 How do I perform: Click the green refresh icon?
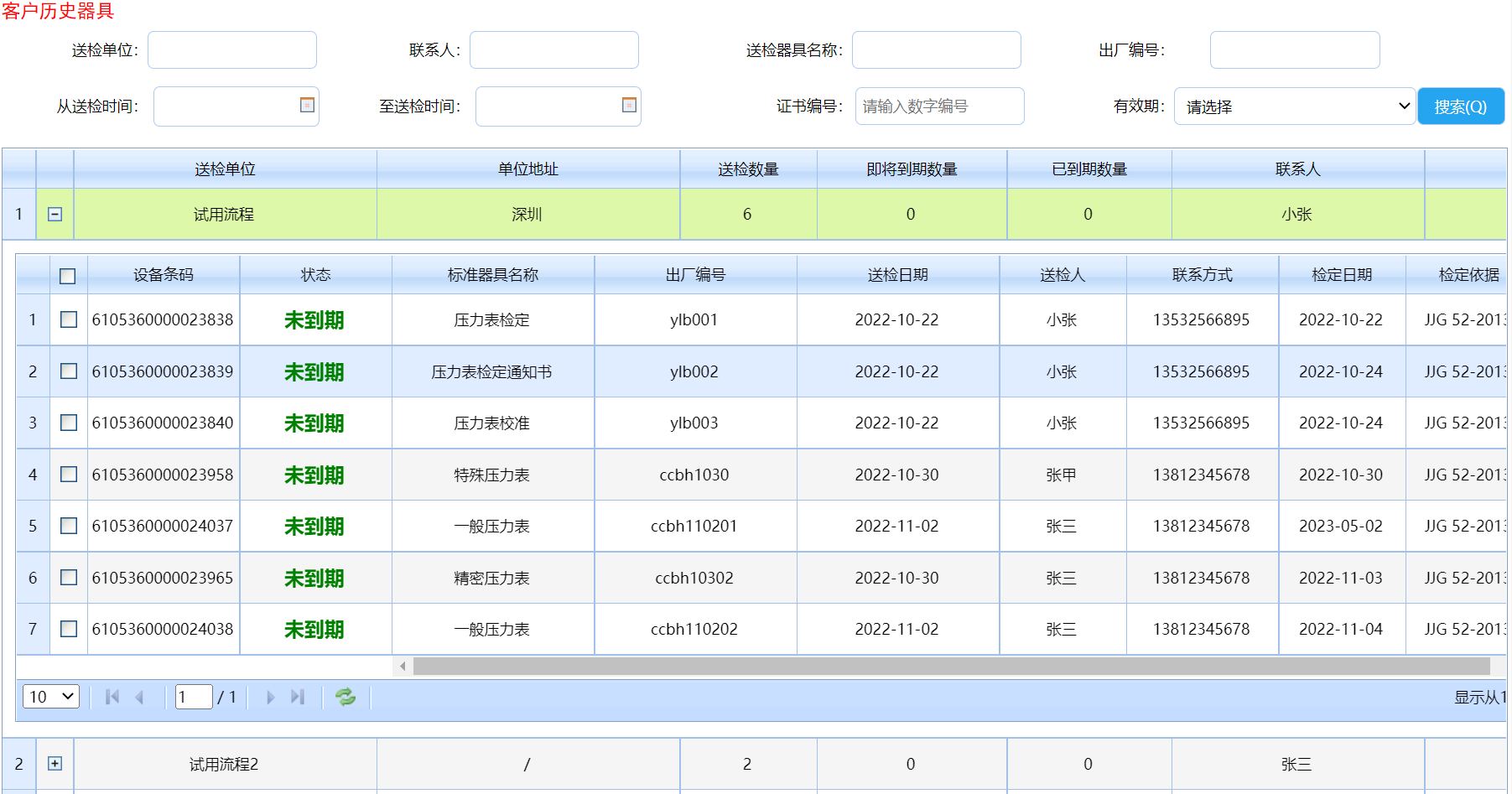tap(346, 697)
